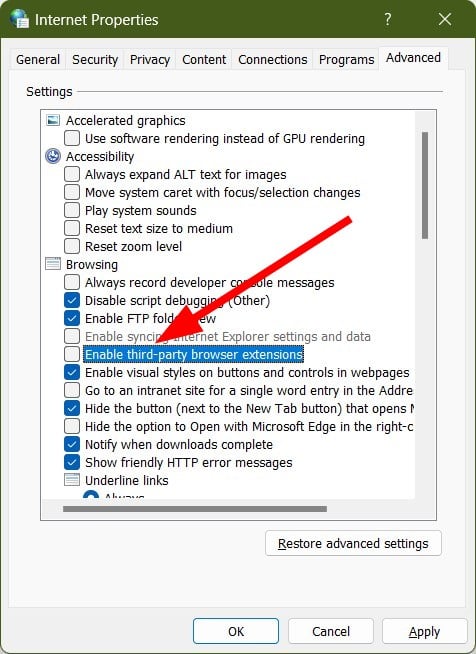The height and width of the screenshot is (654, 476).
Task: Confirm with the OK button
Action: [x=236, y=631]
